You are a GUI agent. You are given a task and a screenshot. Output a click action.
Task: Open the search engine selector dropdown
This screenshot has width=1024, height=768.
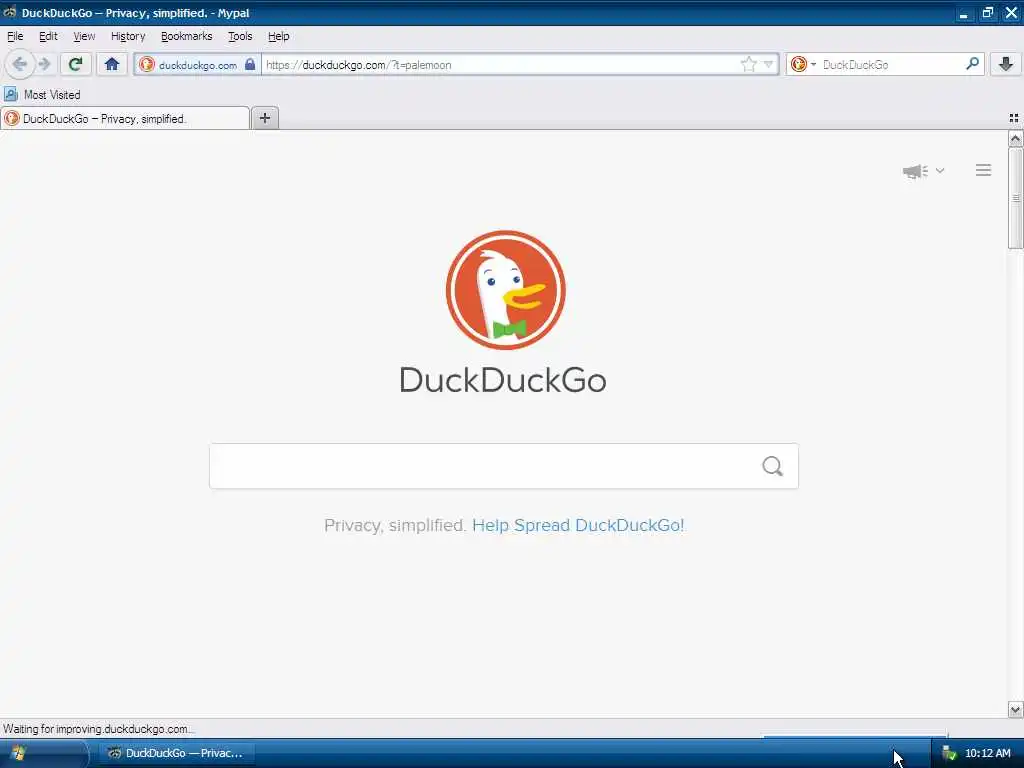[x=803, y=64]
